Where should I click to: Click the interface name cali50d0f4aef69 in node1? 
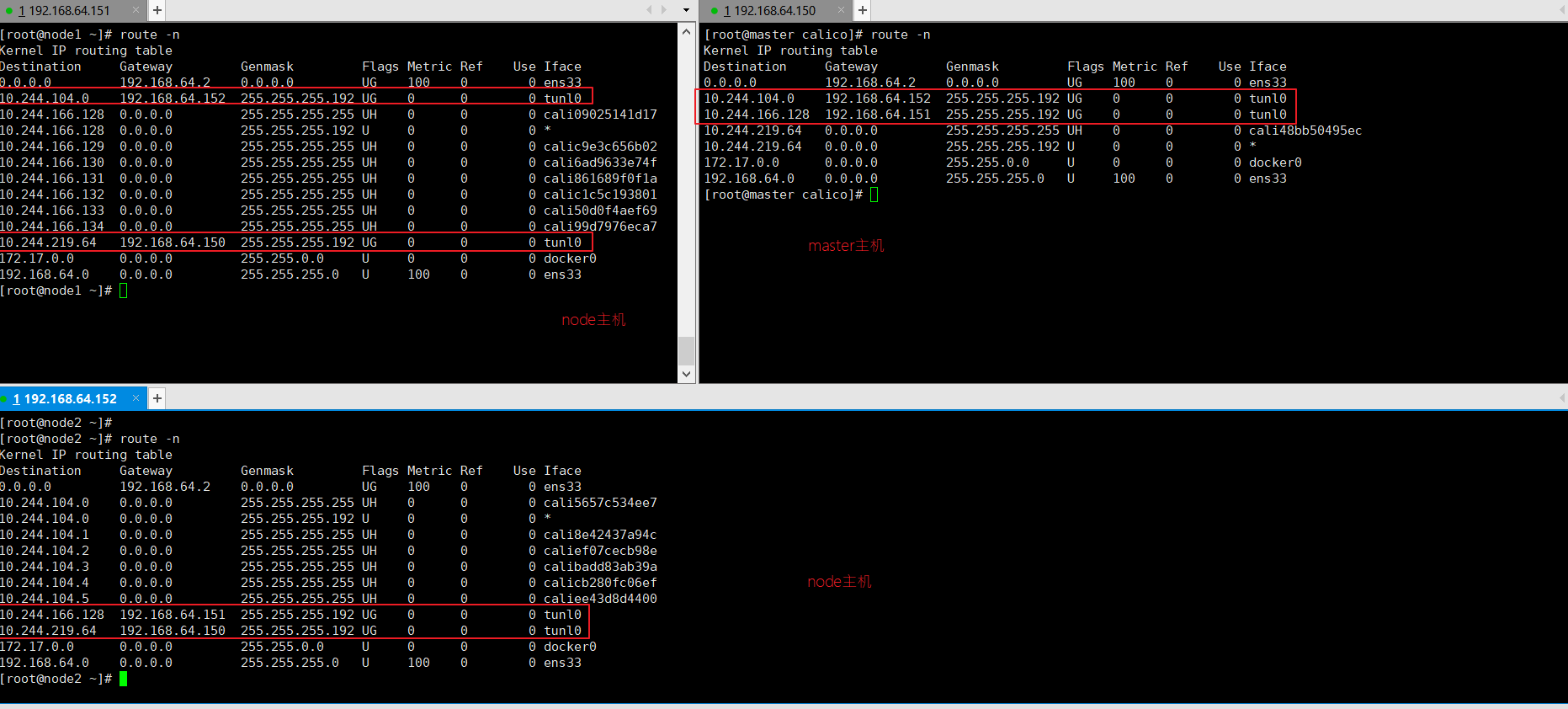600,211
